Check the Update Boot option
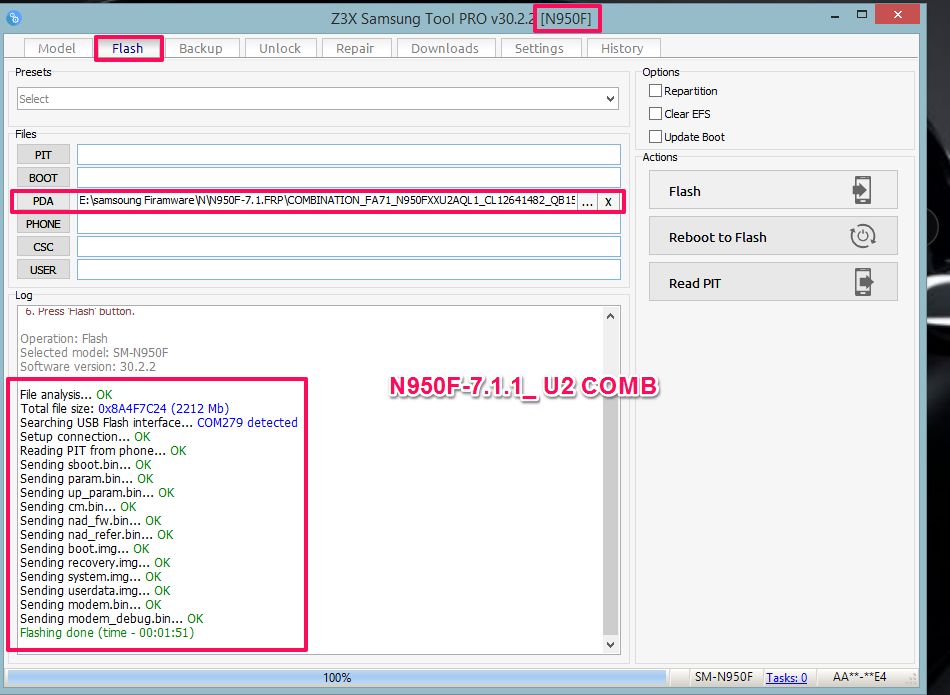 coord(655,137)
